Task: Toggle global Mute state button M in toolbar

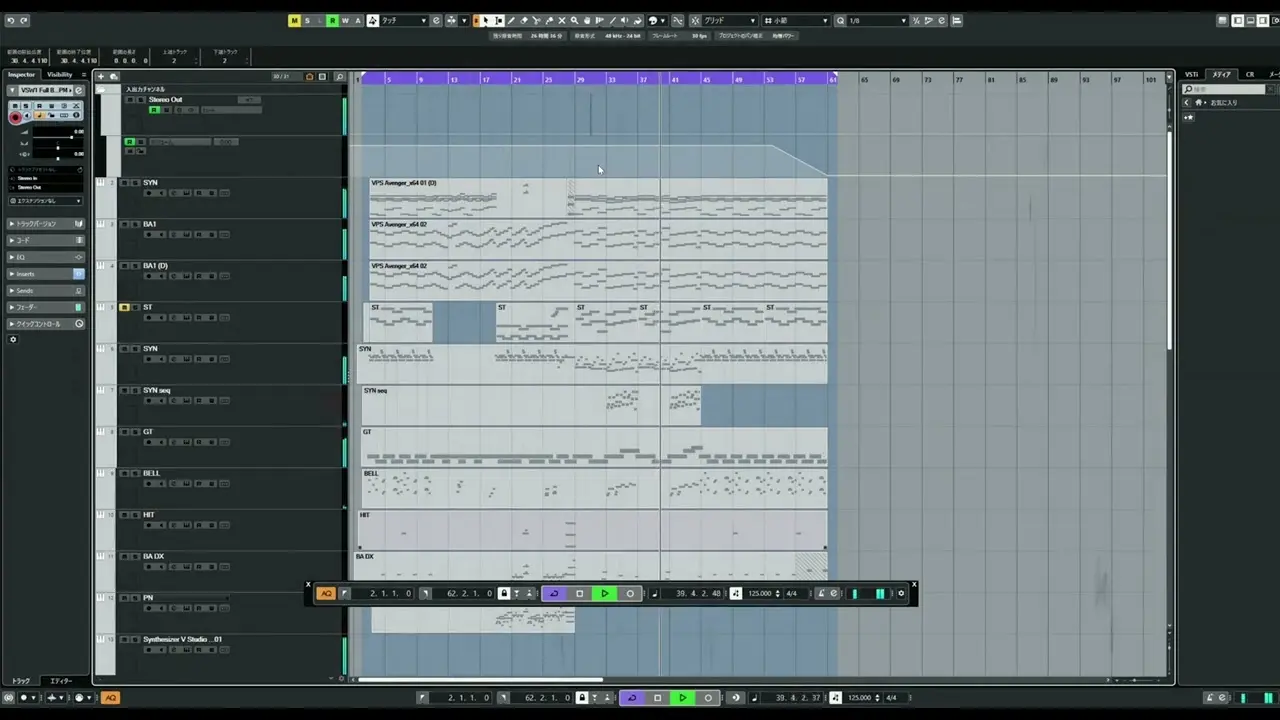Action: click(294, 20)
